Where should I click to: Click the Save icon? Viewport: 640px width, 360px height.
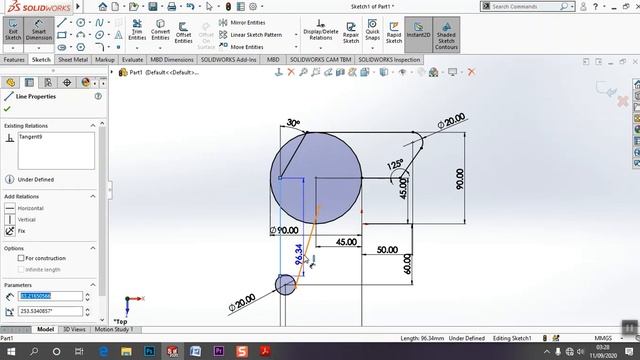pos(153,6)
